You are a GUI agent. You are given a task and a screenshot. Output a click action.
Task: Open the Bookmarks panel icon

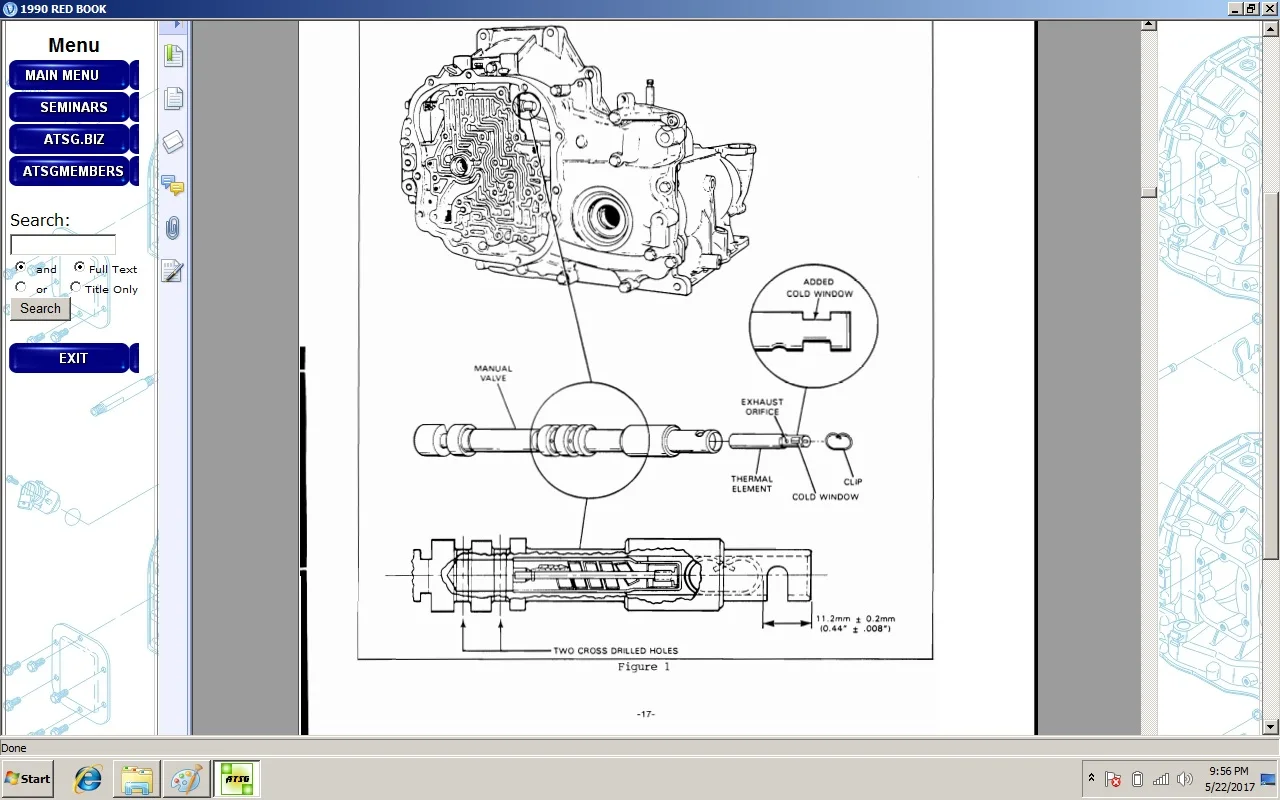click(174, 56)
